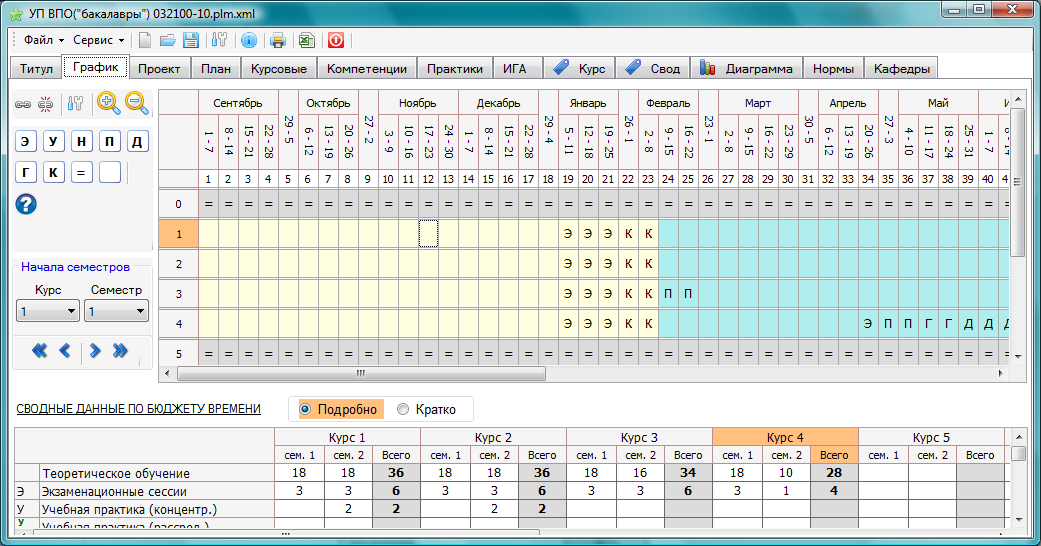Viewport: 1041px width, 546px height.
Task: Switch to the Нормы tab
Action: pyautogui.click(x=833, y=68)
